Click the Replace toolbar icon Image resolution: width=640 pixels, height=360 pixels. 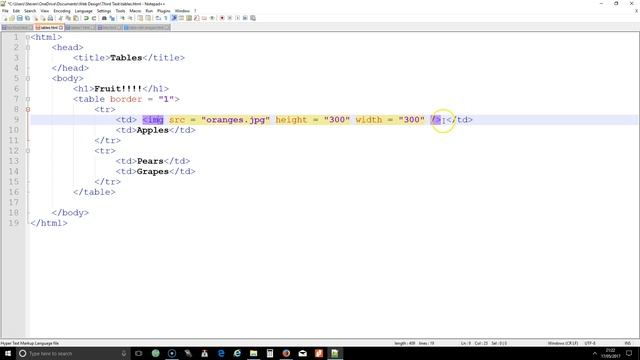[113, 18]
